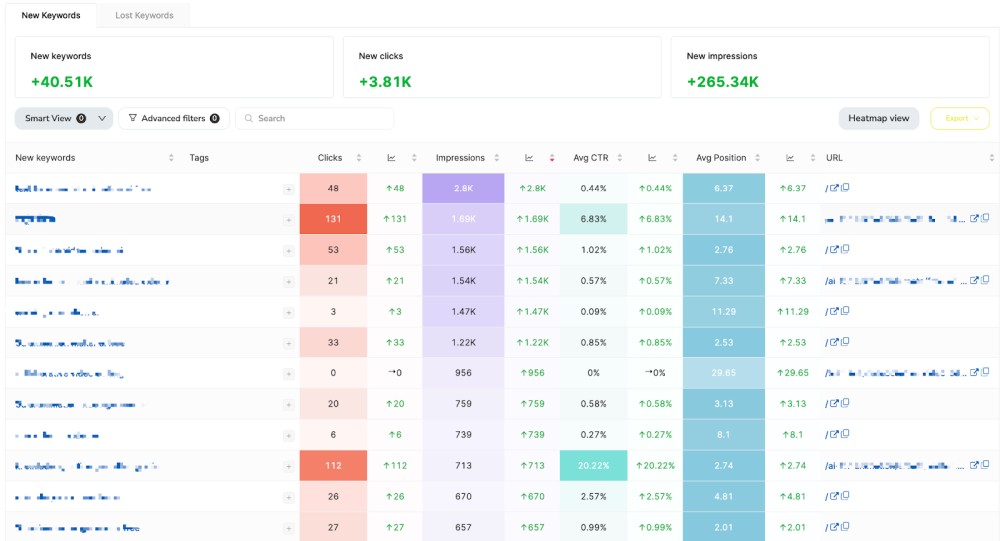This screenshot has width=1000, height=541.
Task: Click the 20.22% Avg CTR heatmap cell
Action: coord(593,466)
